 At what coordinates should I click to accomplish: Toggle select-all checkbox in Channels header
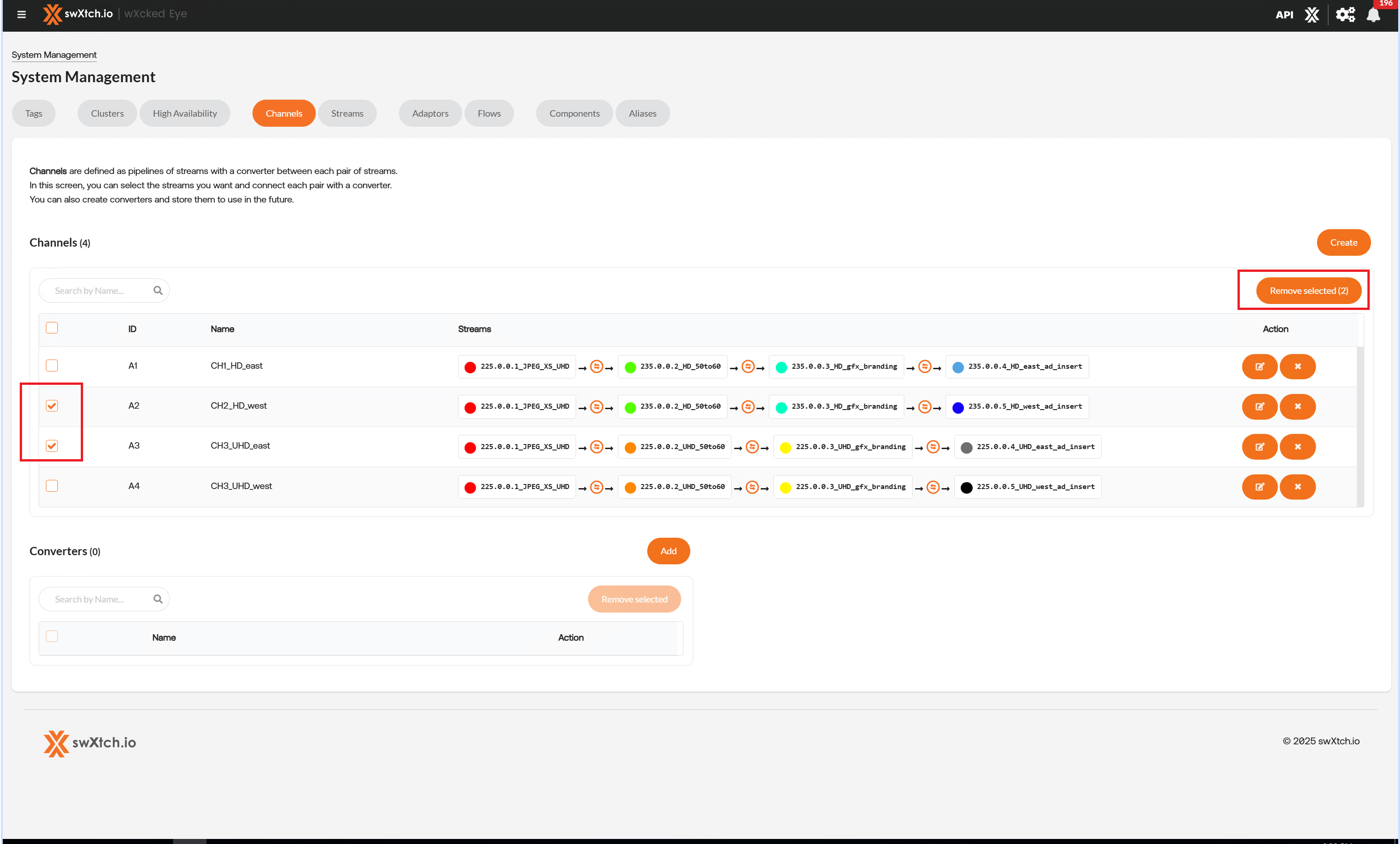point(52,328)
